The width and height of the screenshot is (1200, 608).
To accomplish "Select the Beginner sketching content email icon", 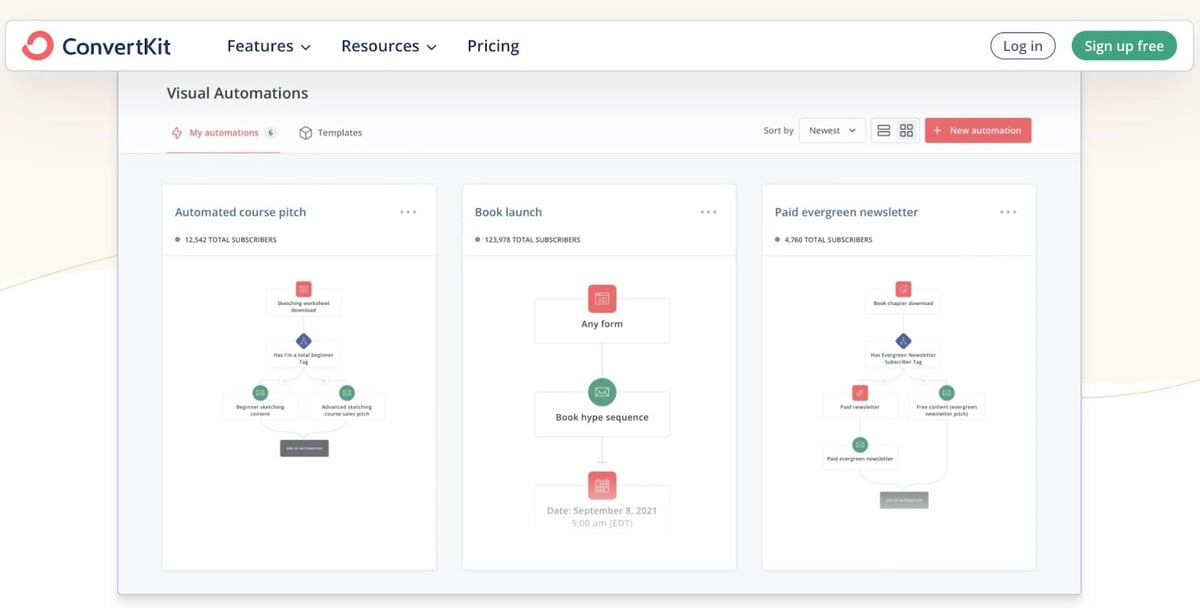I will [261, 393].
